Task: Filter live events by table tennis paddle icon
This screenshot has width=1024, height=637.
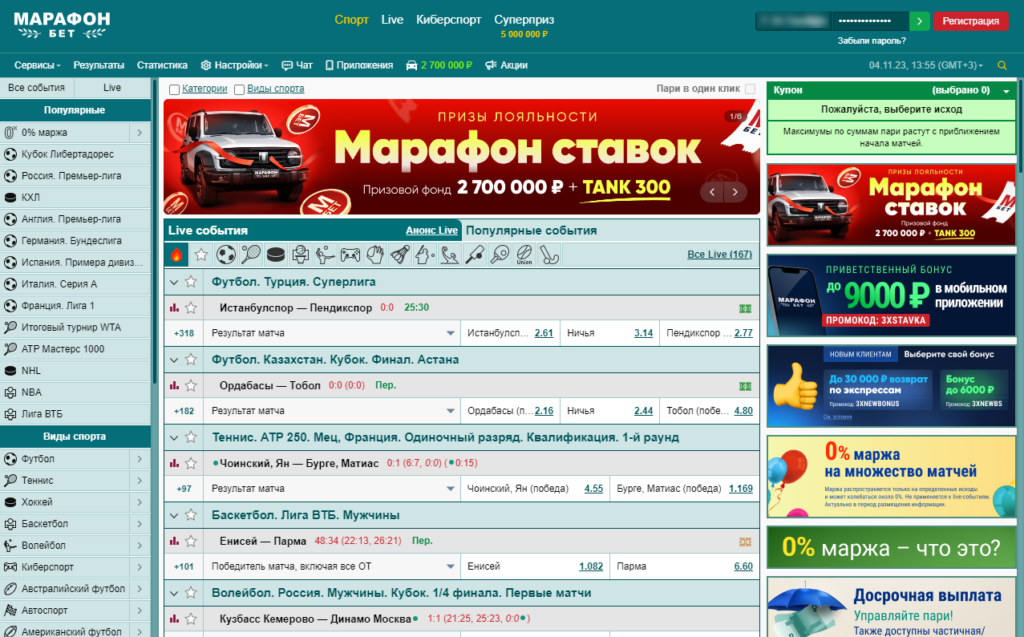Action: [x=500, y=255]
